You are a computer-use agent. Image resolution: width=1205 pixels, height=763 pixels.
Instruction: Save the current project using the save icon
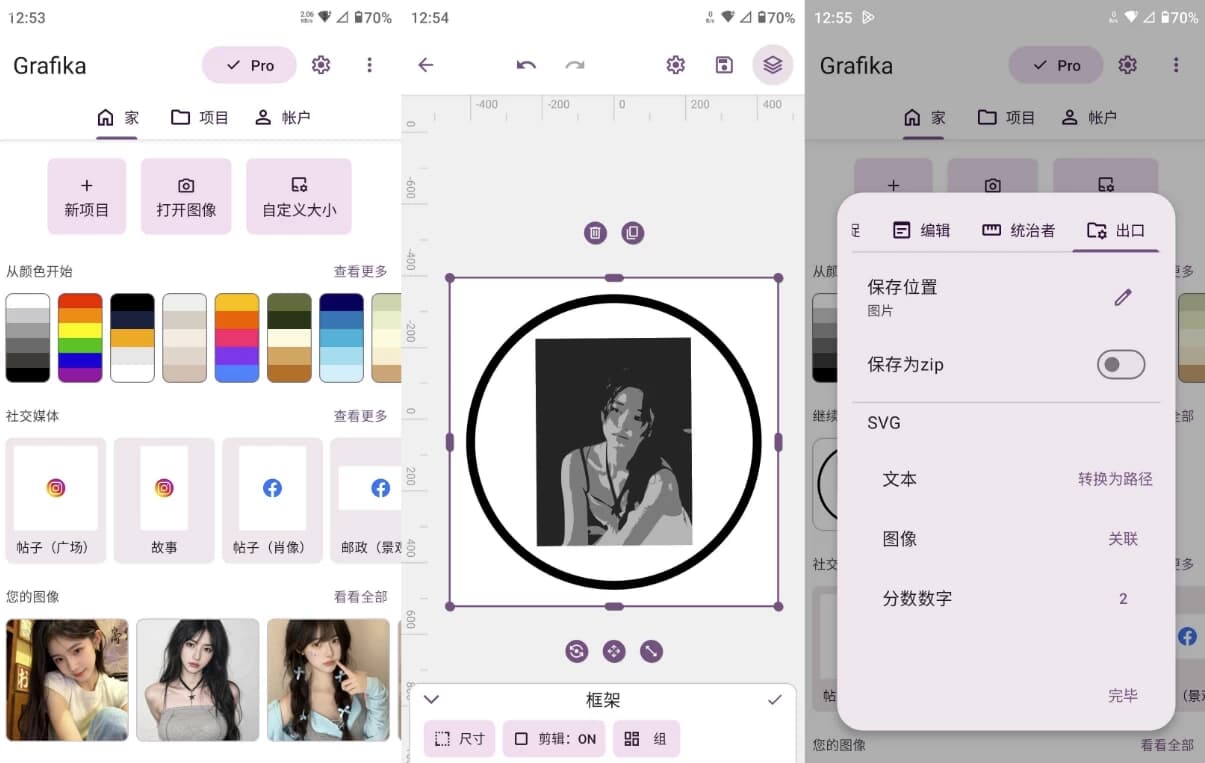pyautogui.click(x=723, y=64)
